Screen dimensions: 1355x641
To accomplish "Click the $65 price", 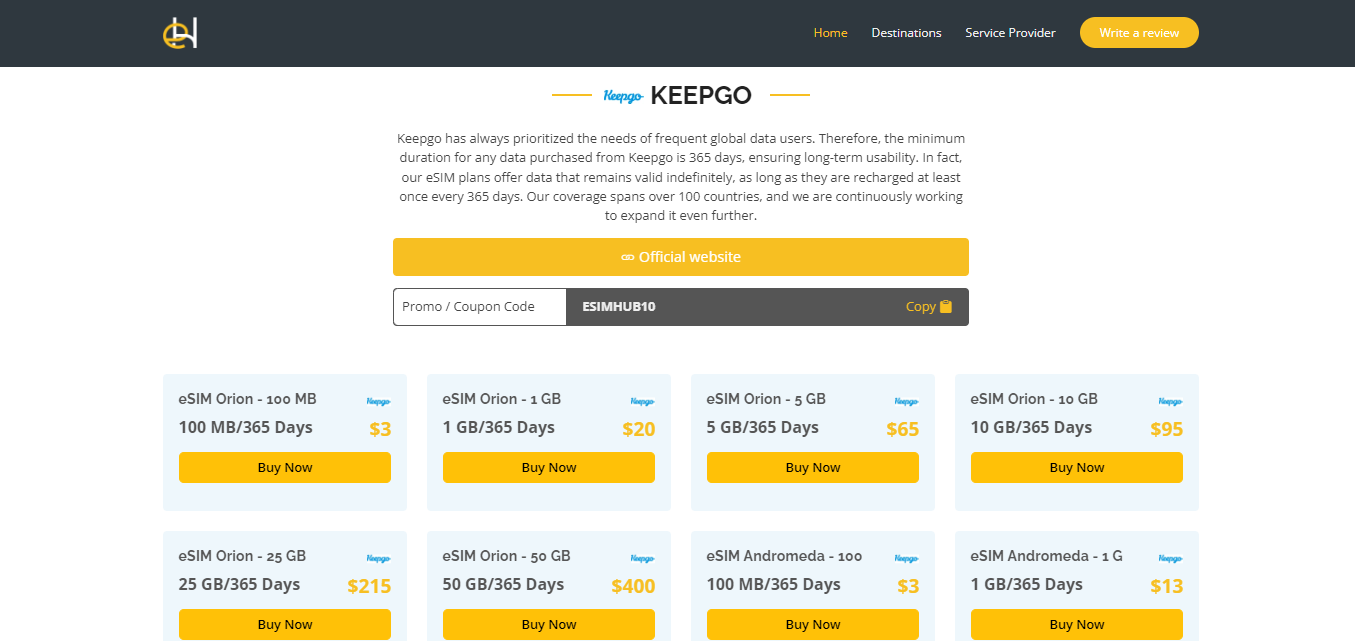I will coord(902,430).
